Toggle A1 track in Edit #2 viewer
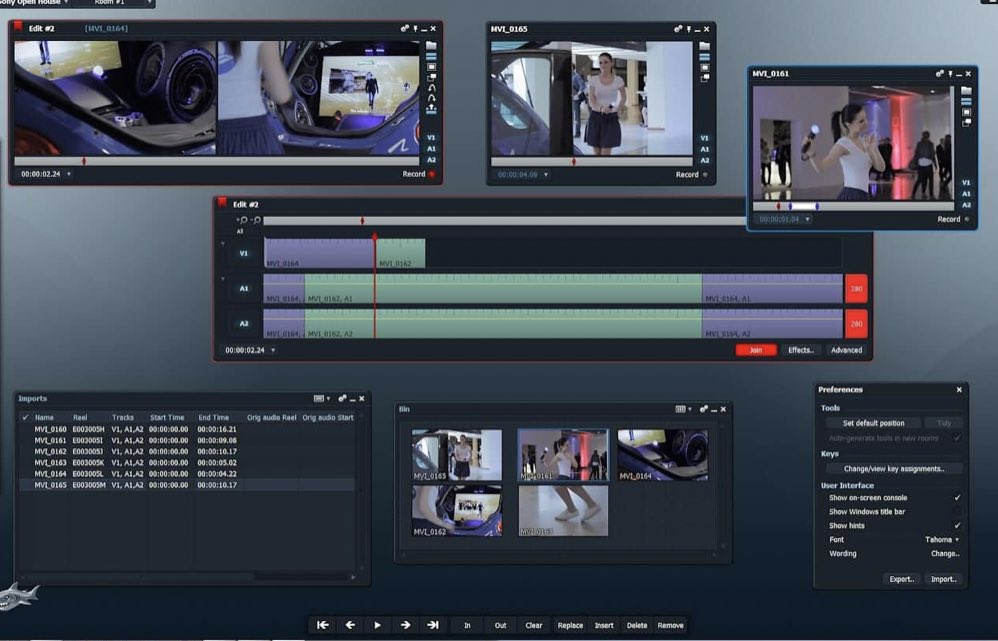The width and height of the screenshot is (998, 641). [x=431, y=149]
